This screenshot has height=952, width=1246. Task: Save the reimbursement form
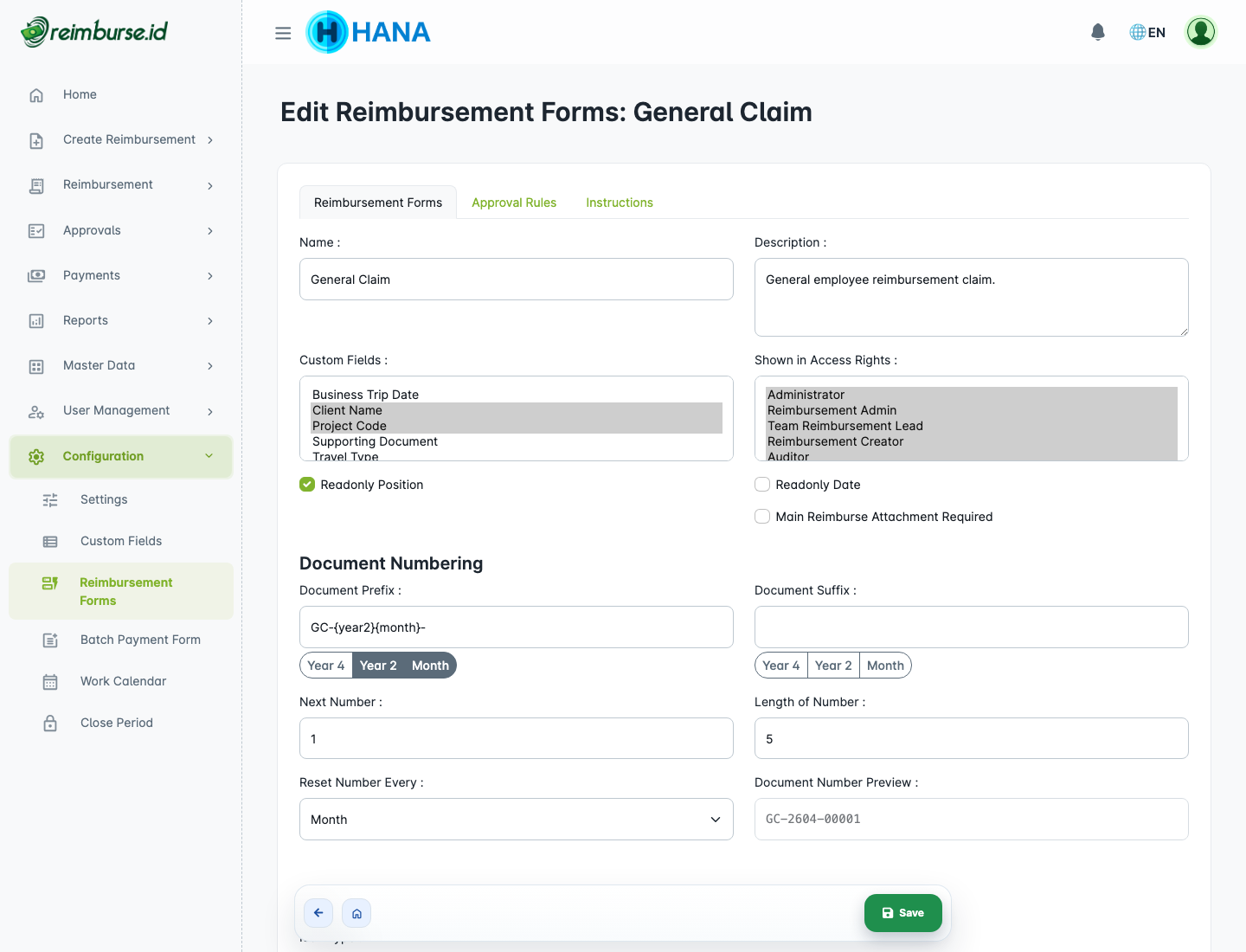pos(902,913)
